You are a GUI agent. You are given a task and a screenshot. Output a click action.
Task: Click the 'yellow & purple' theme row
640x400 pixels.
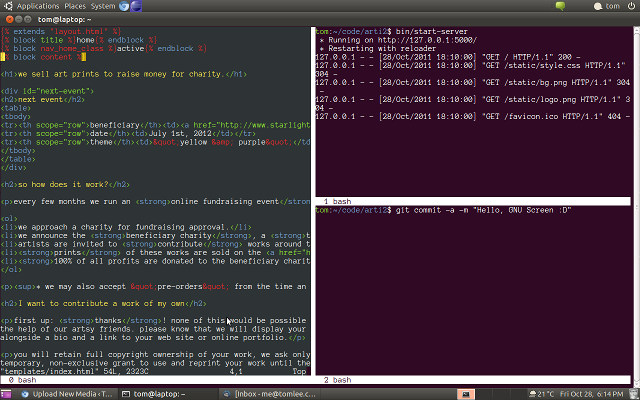[155, 142]
